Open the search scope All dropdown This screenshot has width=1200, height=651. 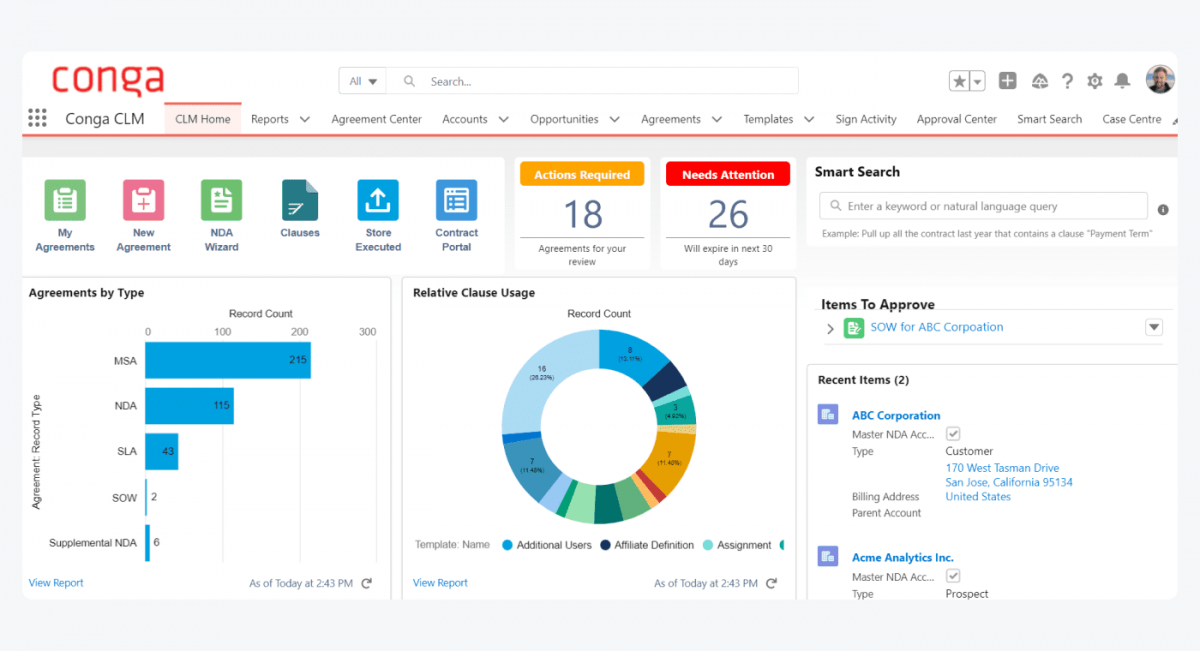[x=362, y=80]
